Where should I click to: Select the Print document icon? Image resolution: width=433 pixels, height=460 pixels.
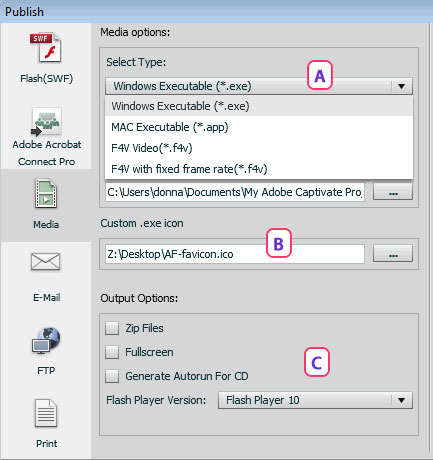pyautogui.click(x=46, y=414)
